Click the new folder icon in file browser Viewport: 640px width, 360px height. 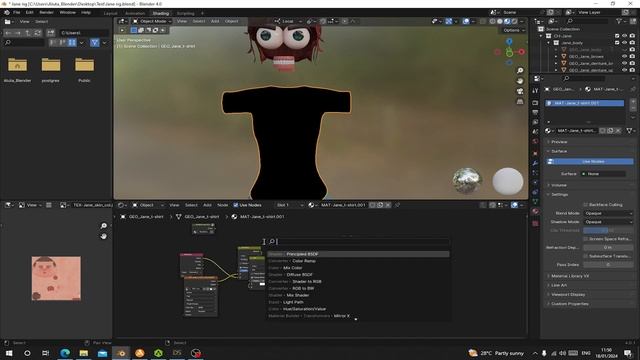tap(51, 33)
